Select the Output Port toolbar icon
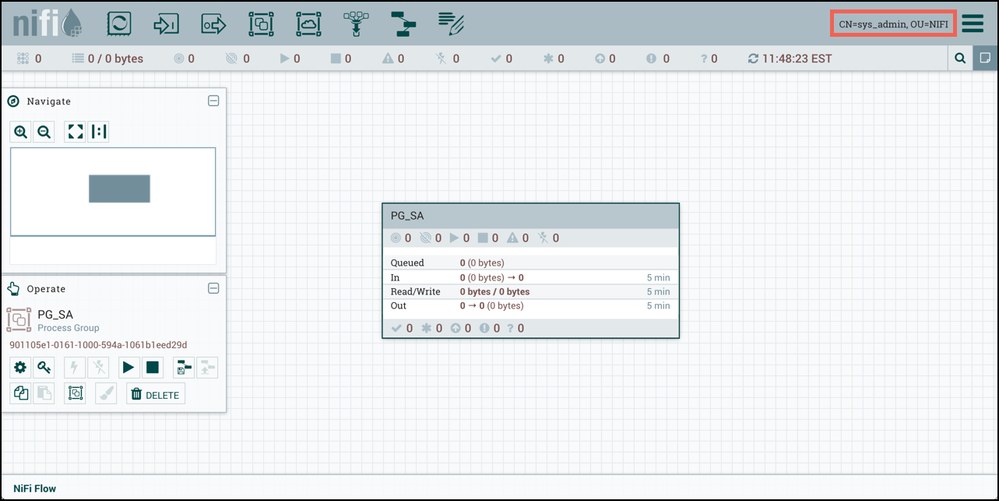Viewport: 999px width, 501px height. click(x=213, y=24)
